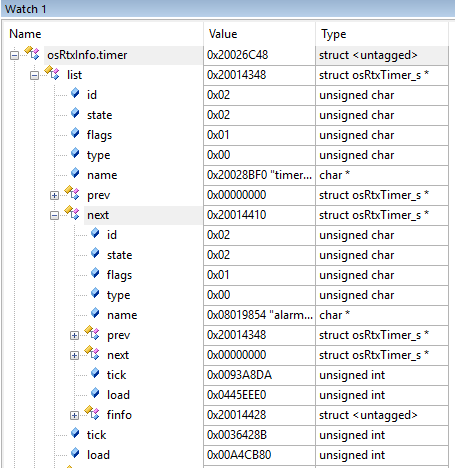455x468 pixels.
Task: Click the struct icon of prev 0x00000000
Action: click(x=72, y=193)
